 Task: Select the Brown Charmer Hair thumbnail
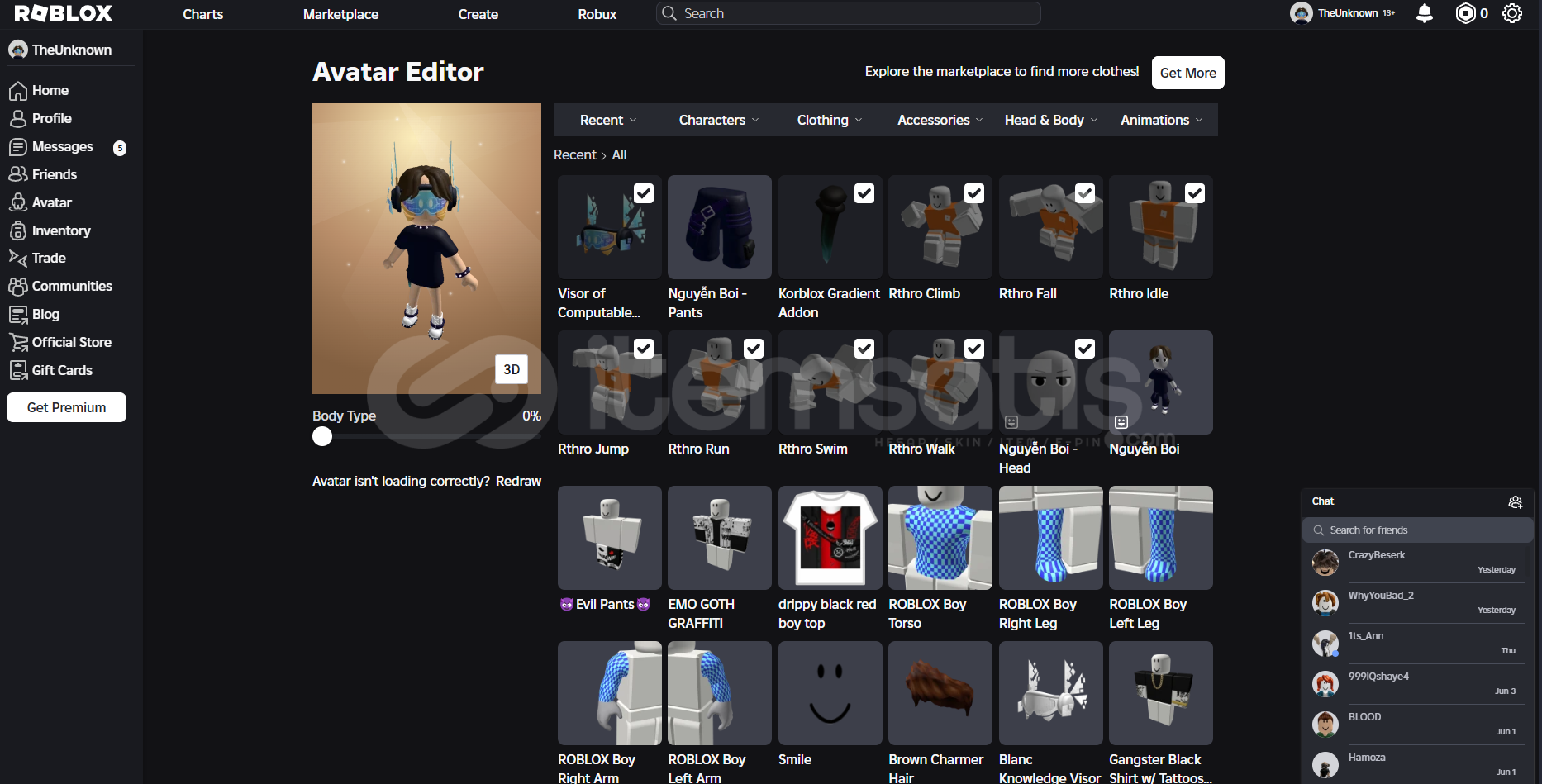[940, 693]
